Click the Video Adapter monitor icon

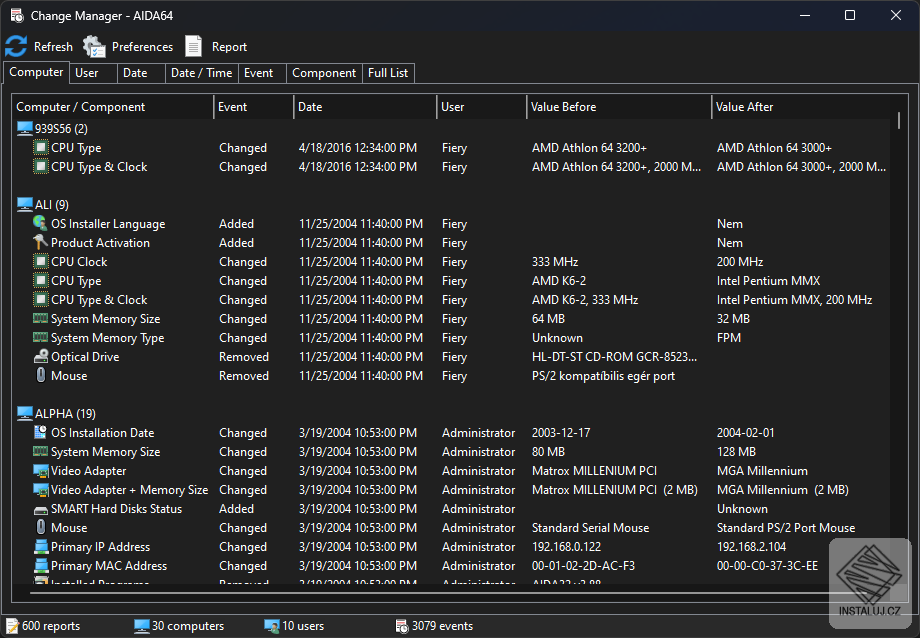point(40,471)
